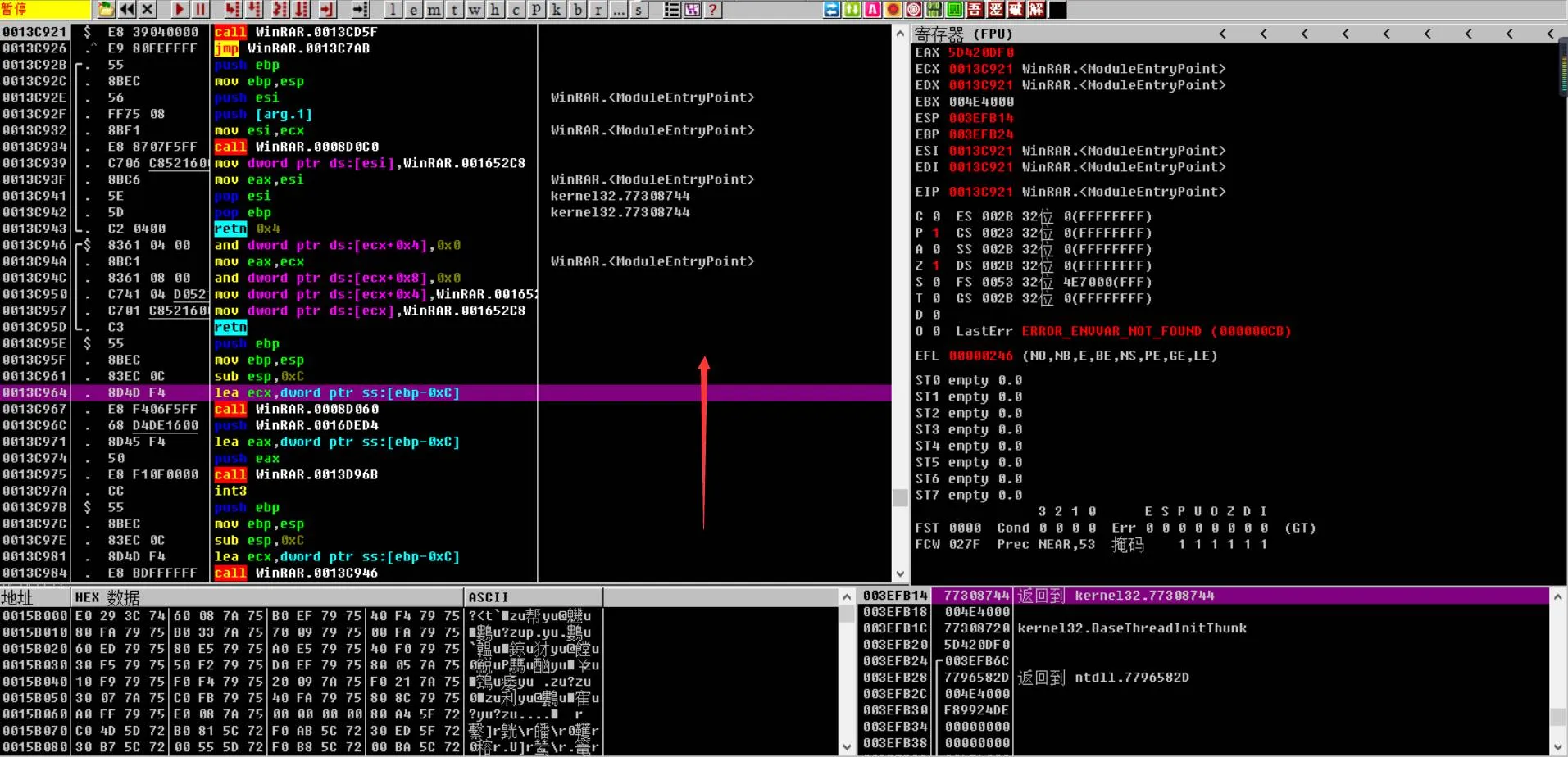This screenshot has height=757, width=1568.
Task: Click the dump pane scrollbar down arrow
Action: pos(848,747)
